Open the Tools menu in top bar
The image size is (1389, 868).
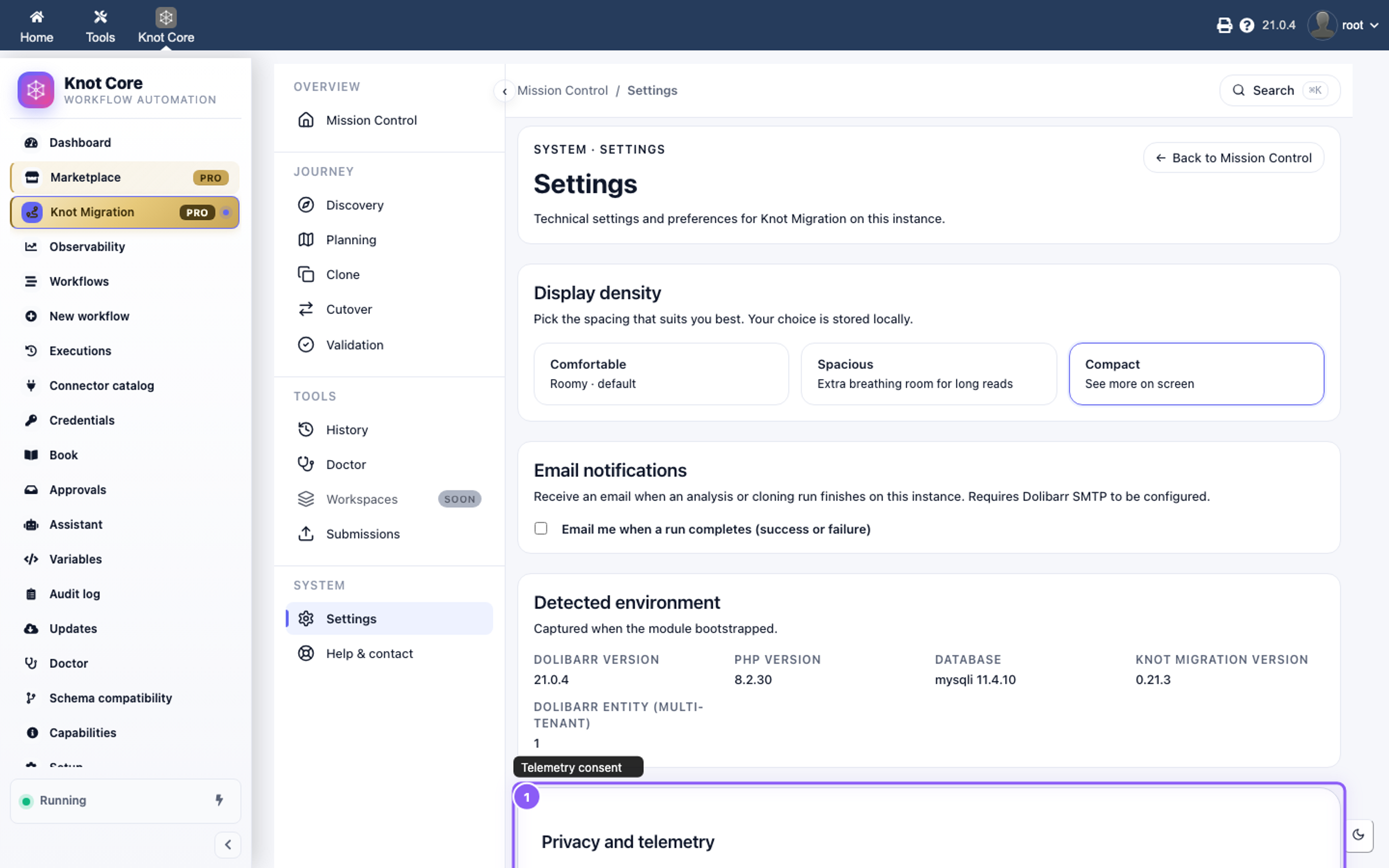[x=100, y=27]
